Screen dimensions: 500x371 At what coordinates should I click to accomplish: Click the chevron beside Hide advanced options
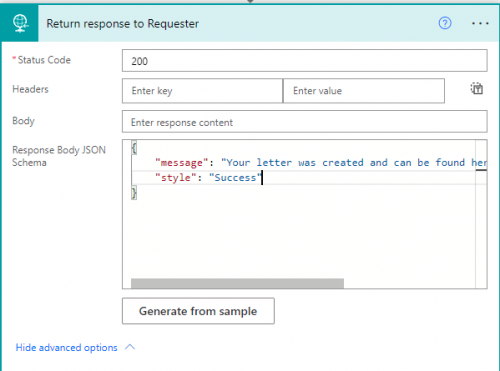[130, 347]
